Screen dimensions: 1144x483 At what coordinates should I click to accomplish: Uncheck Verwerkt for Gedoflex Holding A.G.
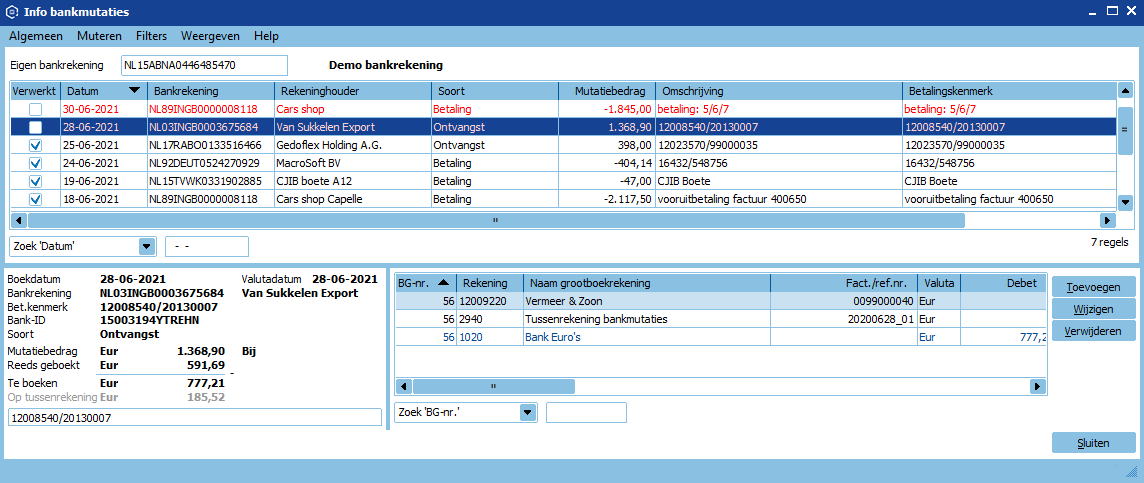[x=35, y=145]
